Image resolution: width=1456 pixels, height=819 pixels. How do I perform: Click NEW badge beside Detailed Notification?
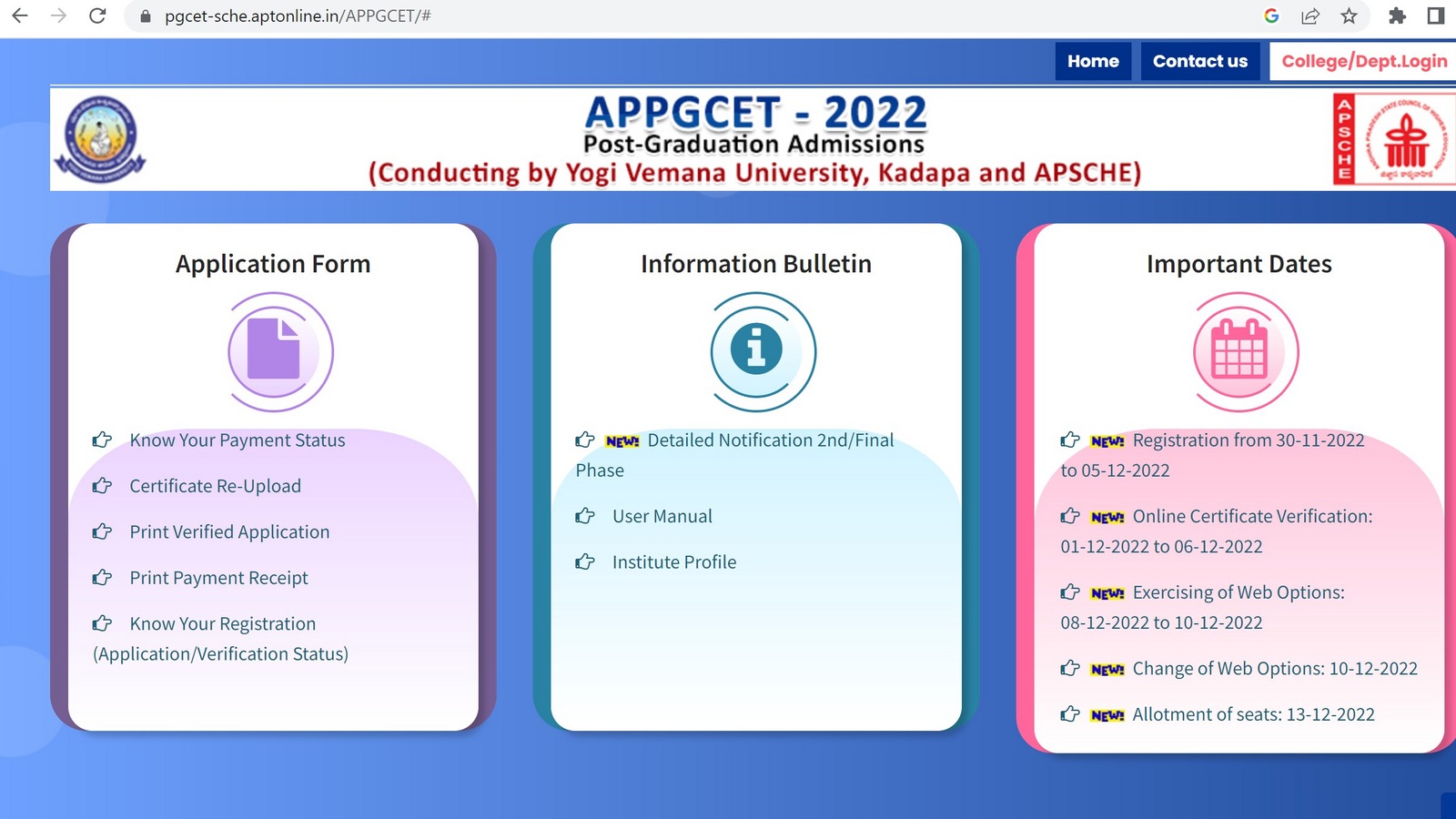coord(622,441)
